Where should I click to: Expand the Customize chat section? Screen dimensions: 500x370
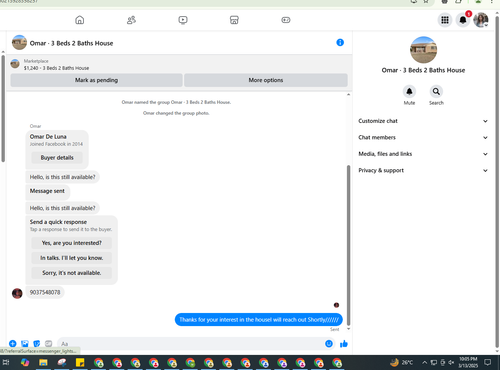click(x=423, y=121)
